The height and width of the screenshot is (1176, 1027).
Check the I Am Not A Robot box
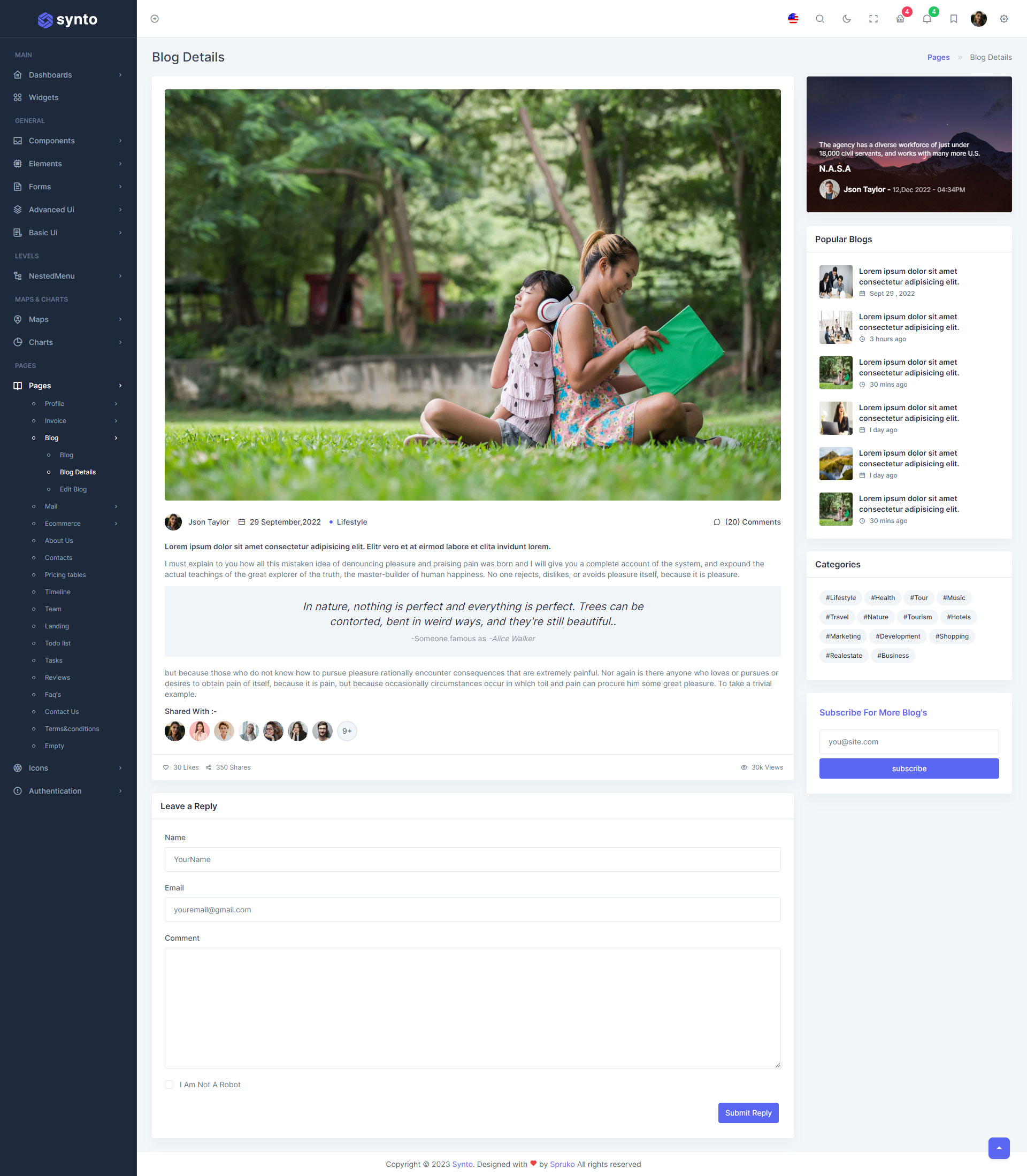pyautogui.click(x=169, y=1085)
